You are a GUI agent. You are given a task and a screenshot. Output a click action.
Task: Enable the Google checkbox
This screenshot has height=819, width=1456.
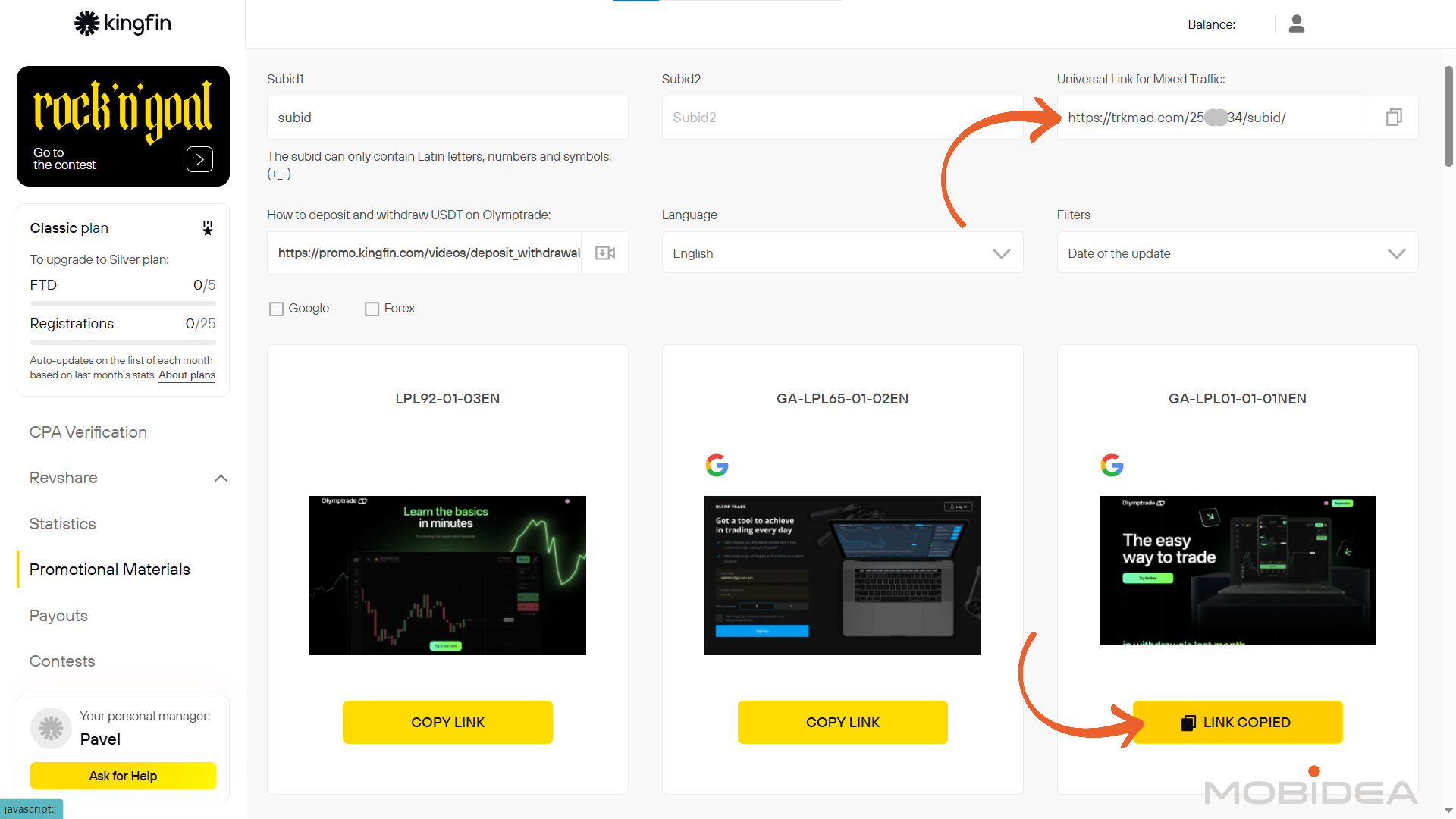(276, 309)
